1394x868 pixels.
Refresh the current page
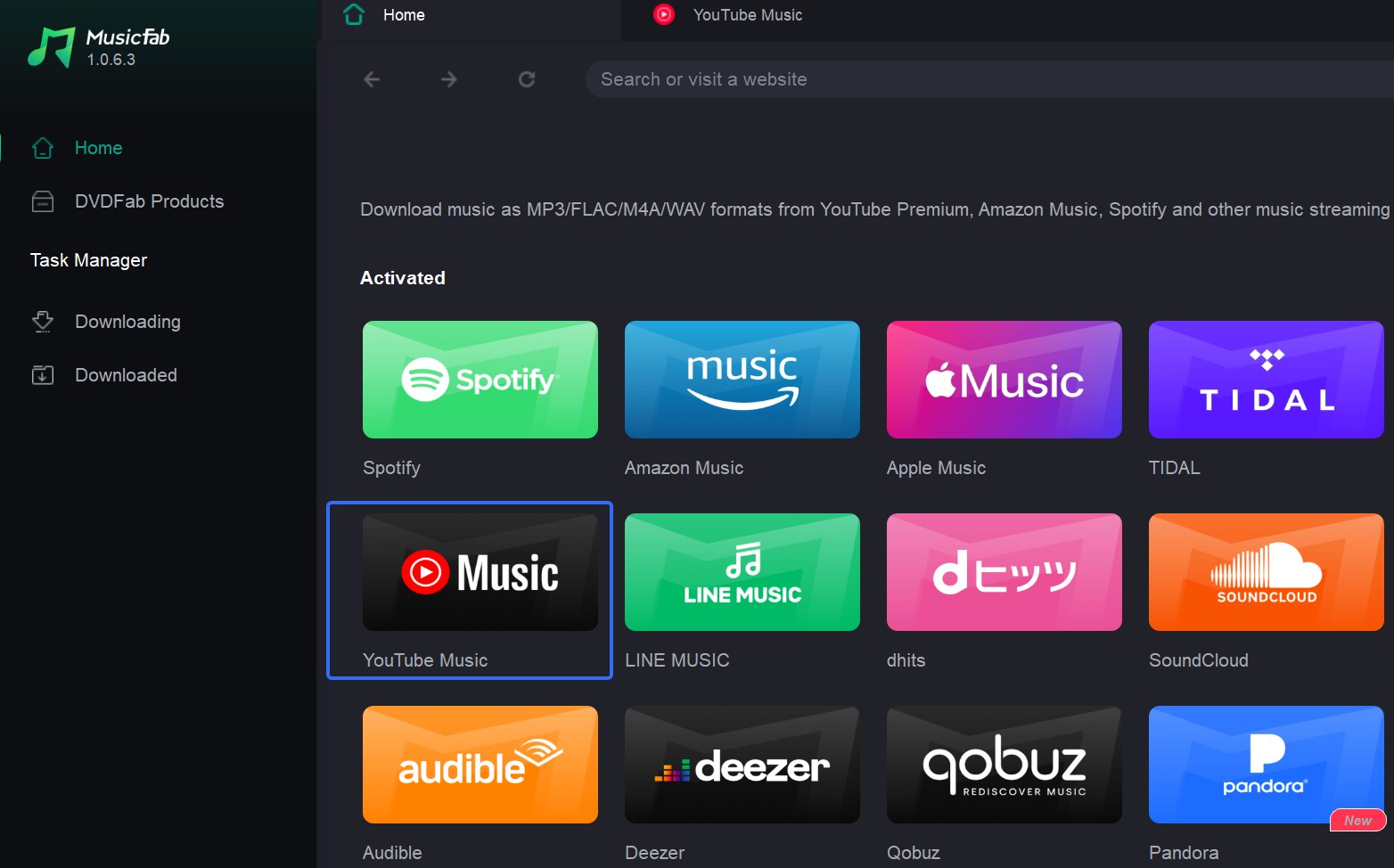(x=527, y=79)
